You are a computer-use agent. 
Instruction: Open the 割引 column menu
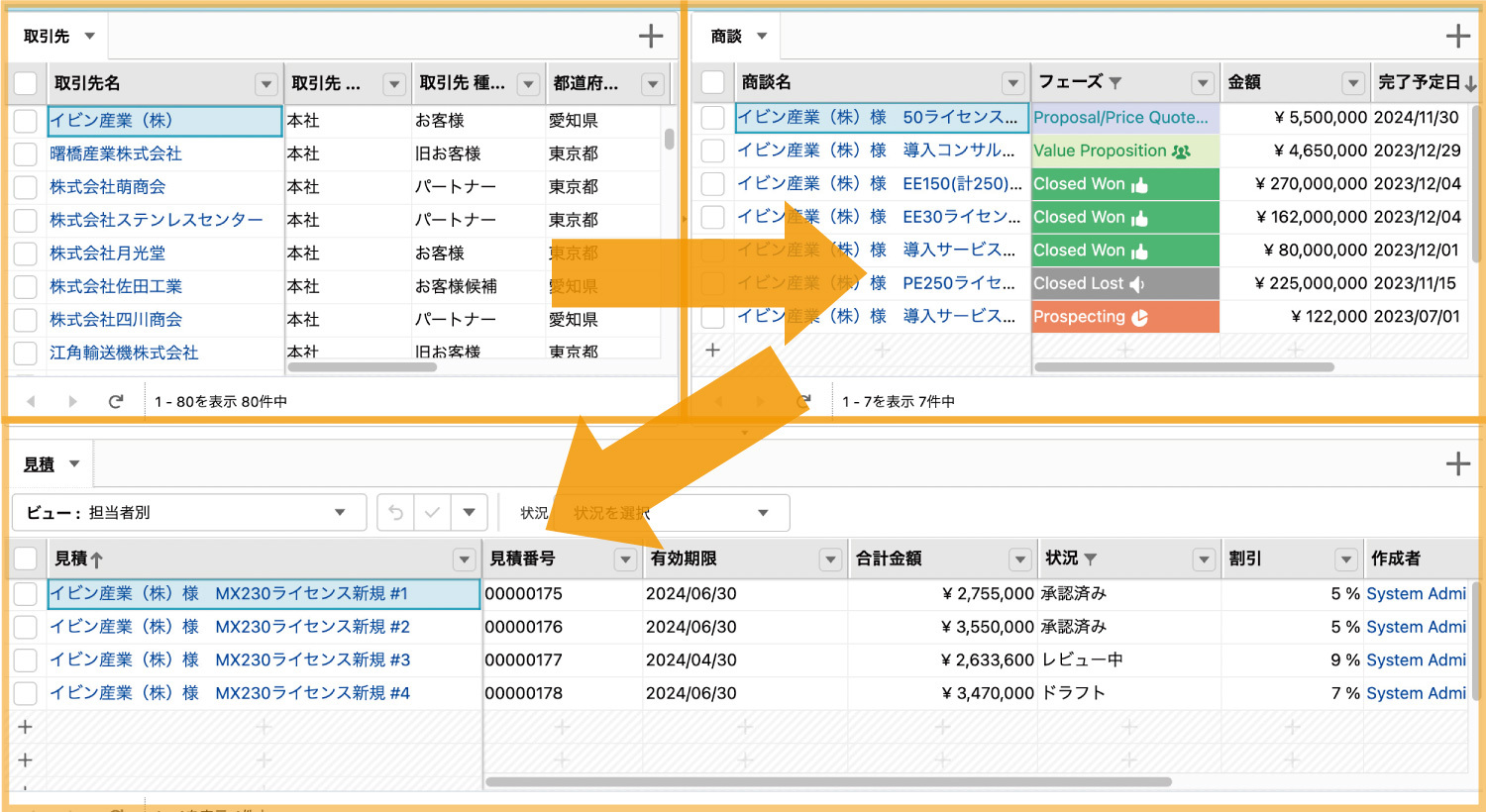point(1345,559)
